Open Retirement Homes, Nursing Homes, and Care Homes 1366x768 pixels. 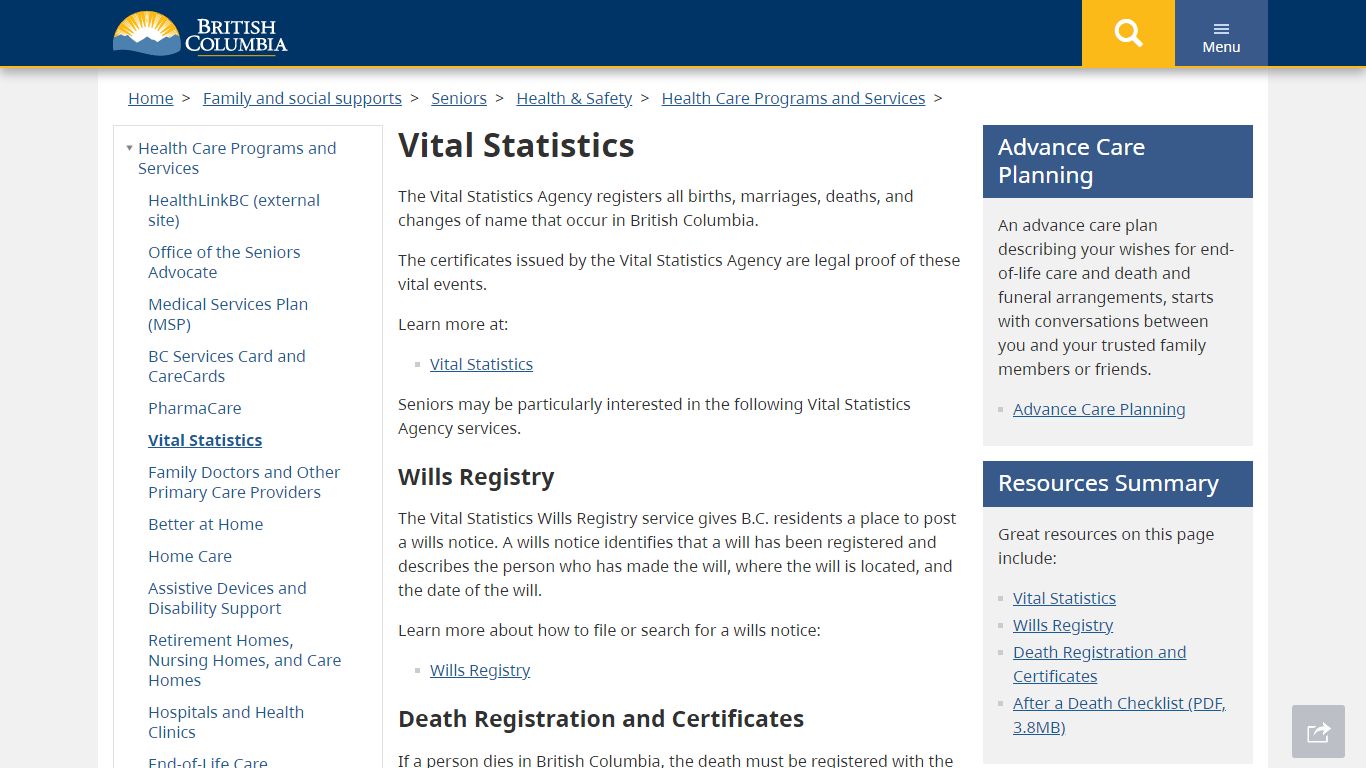245,660
